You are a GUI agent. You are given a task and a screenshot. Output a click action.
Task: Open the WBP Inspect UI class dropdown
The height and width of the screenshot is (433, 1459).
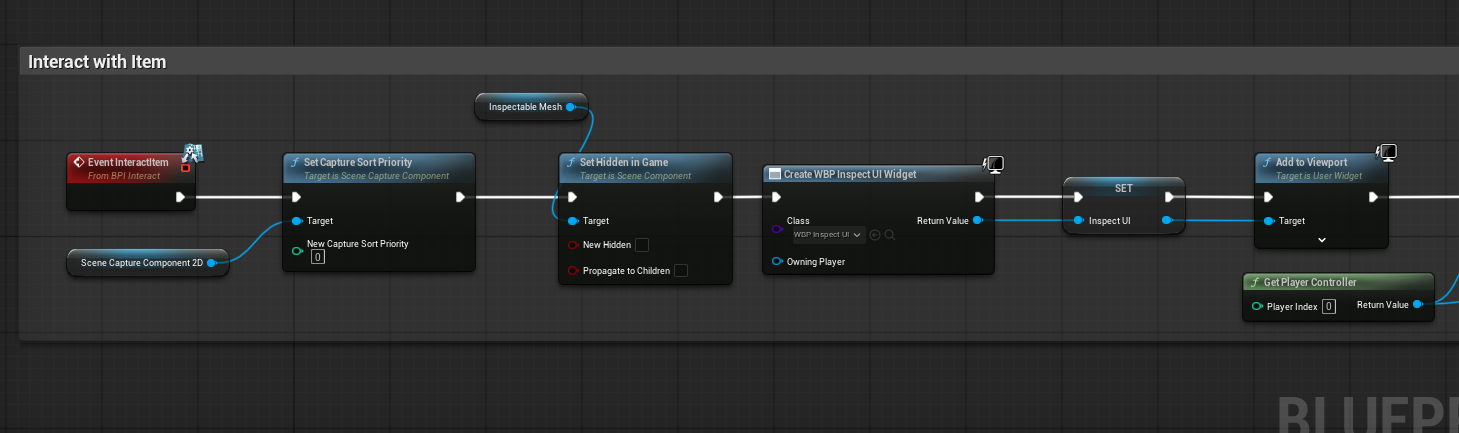[827, 235]
